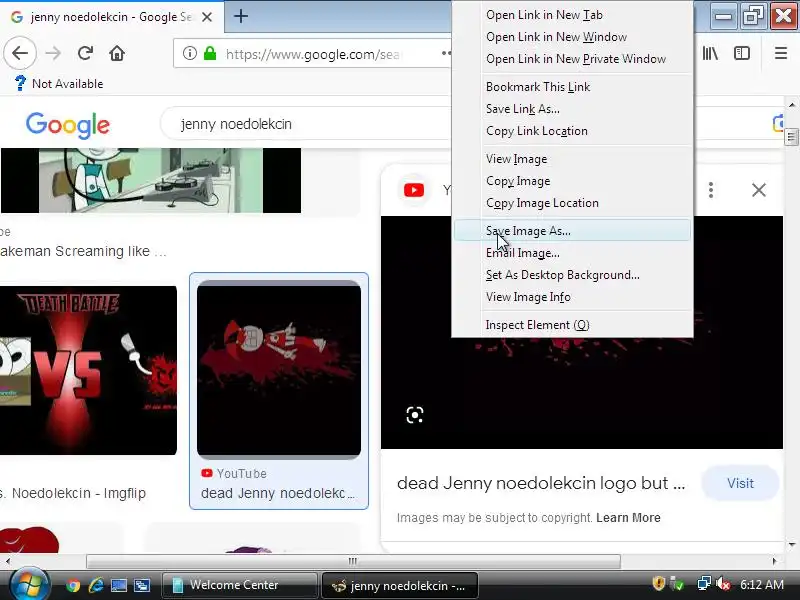This screenshot has width=800, height=600.
Task: Go back with the browser back arrow
Action: click(x=20, y=53)
